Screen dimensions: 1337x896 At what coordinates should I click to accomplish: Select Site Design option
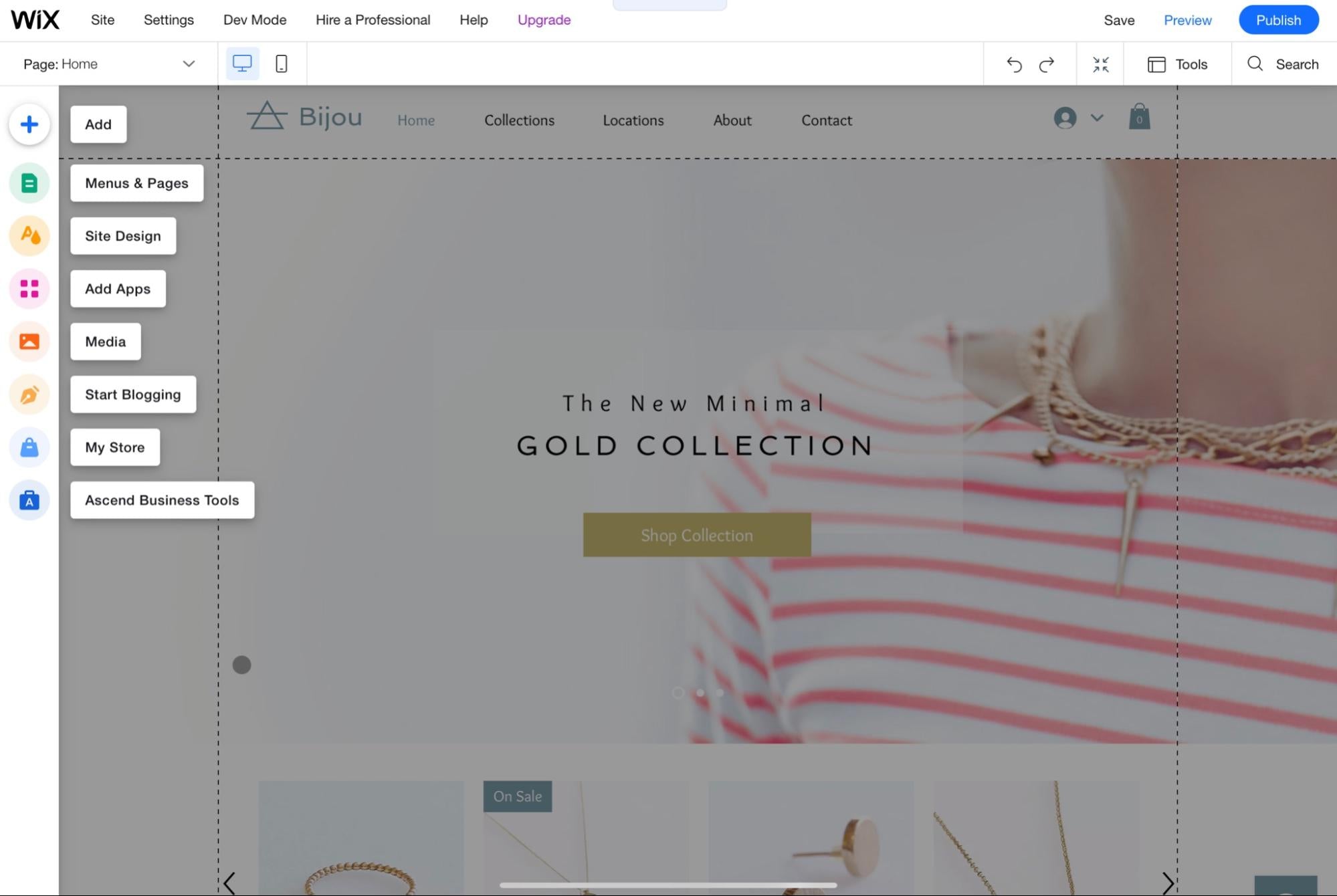tap(123, 236)
